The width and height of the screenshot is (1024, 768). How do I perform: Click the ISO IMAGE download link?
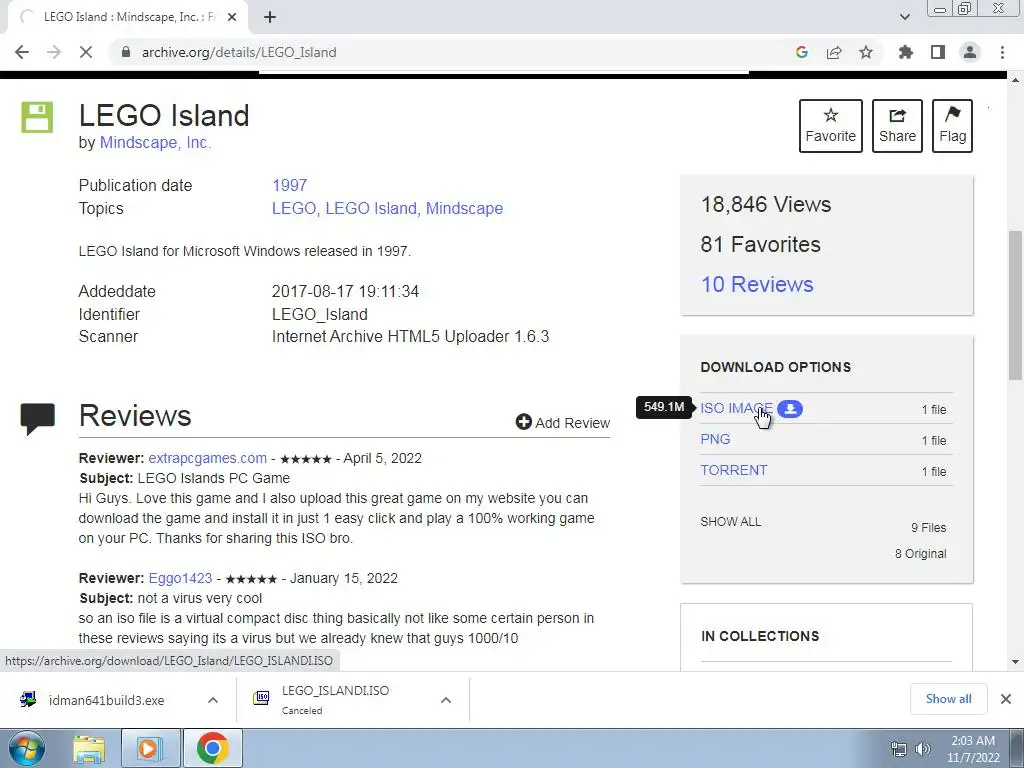point(736,408)
